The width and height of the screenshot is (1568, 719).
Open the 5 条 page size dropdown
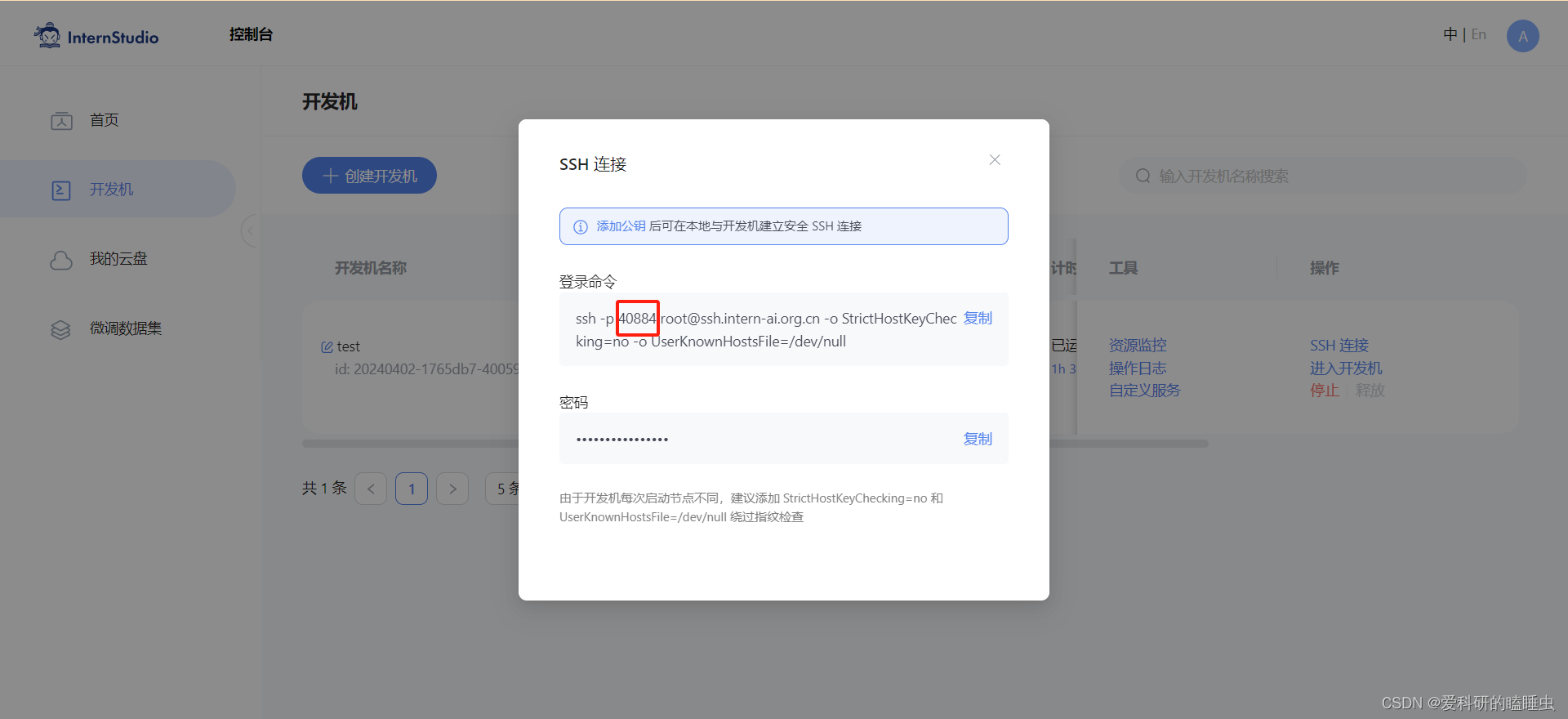pos(502,489)
